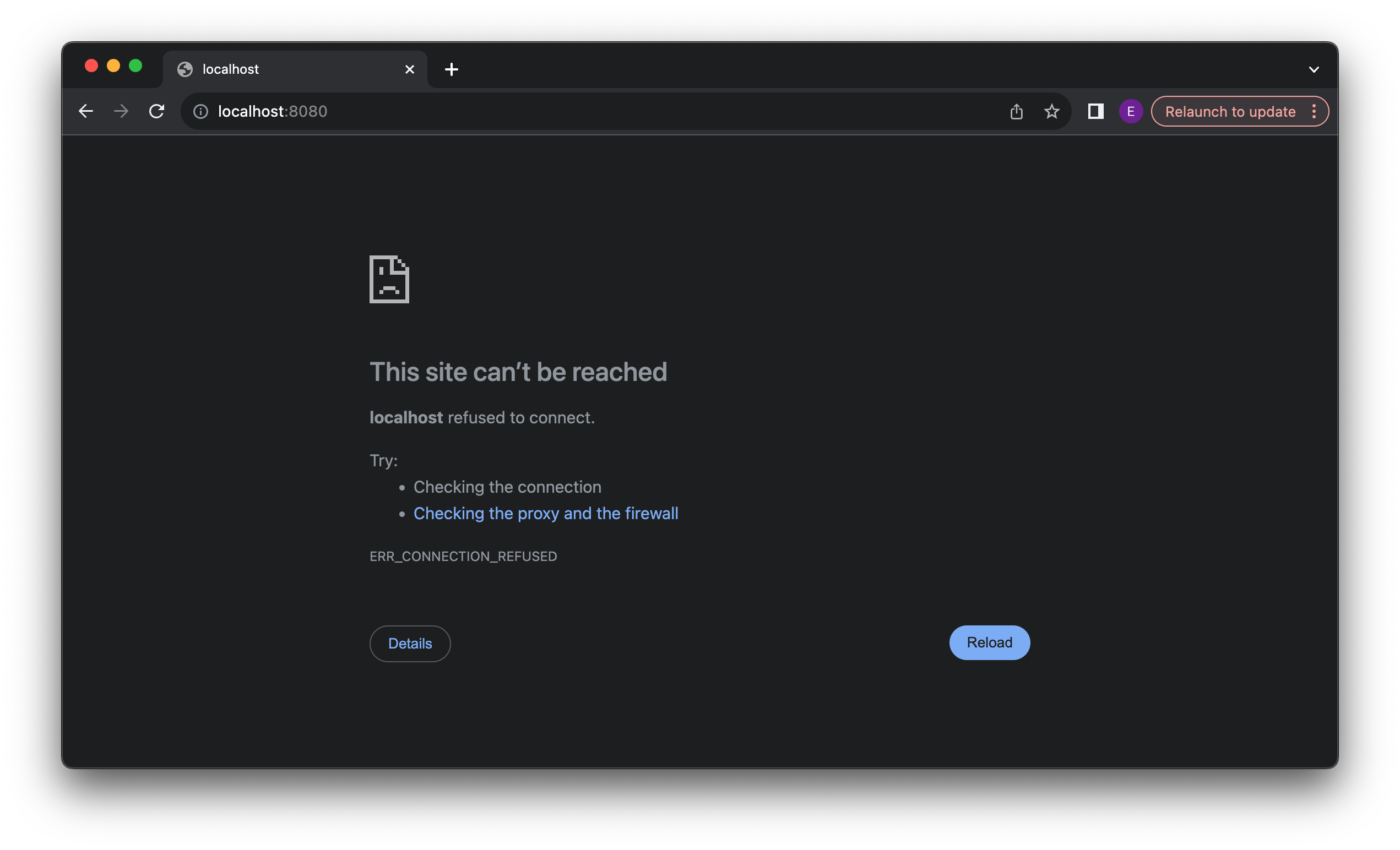Open the Chrome profile avatar menu
Viewport: 1400px width, 850px height.
pyautogui.click(x=1131, y=111)
